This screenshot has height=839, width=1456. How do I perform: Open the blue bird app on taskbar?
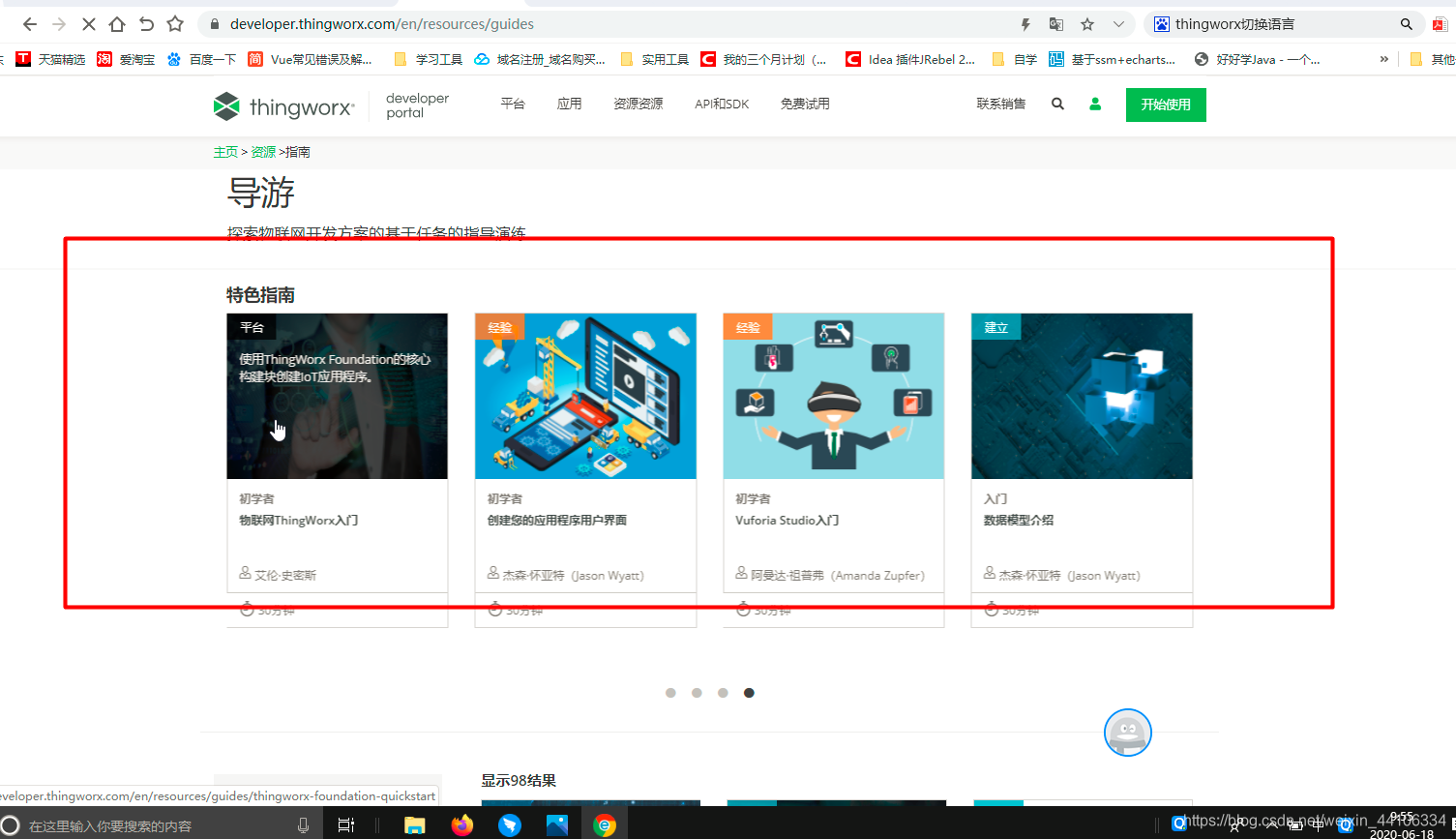click(510, 825)
